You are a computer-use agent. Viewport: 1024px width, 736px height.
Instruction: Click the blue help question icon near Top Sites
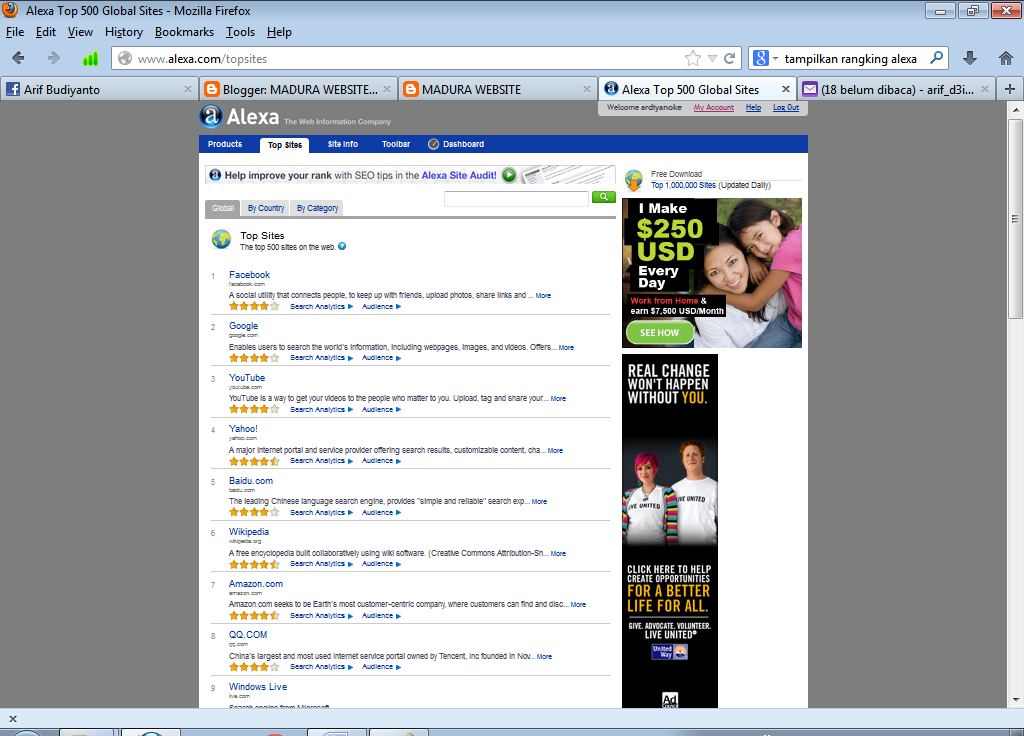(342, 246)
